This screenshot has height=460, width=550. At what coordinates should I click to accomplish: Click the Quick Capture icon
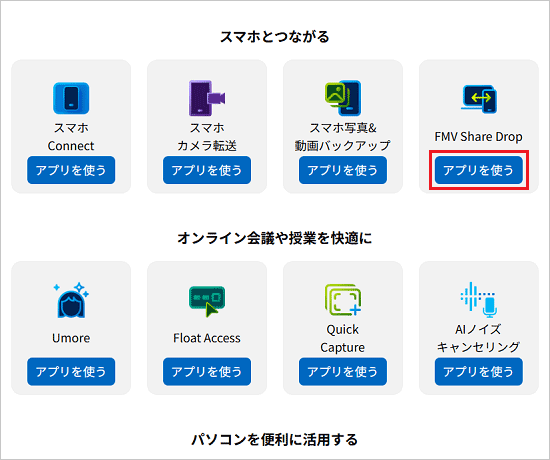tap(343, 300)
